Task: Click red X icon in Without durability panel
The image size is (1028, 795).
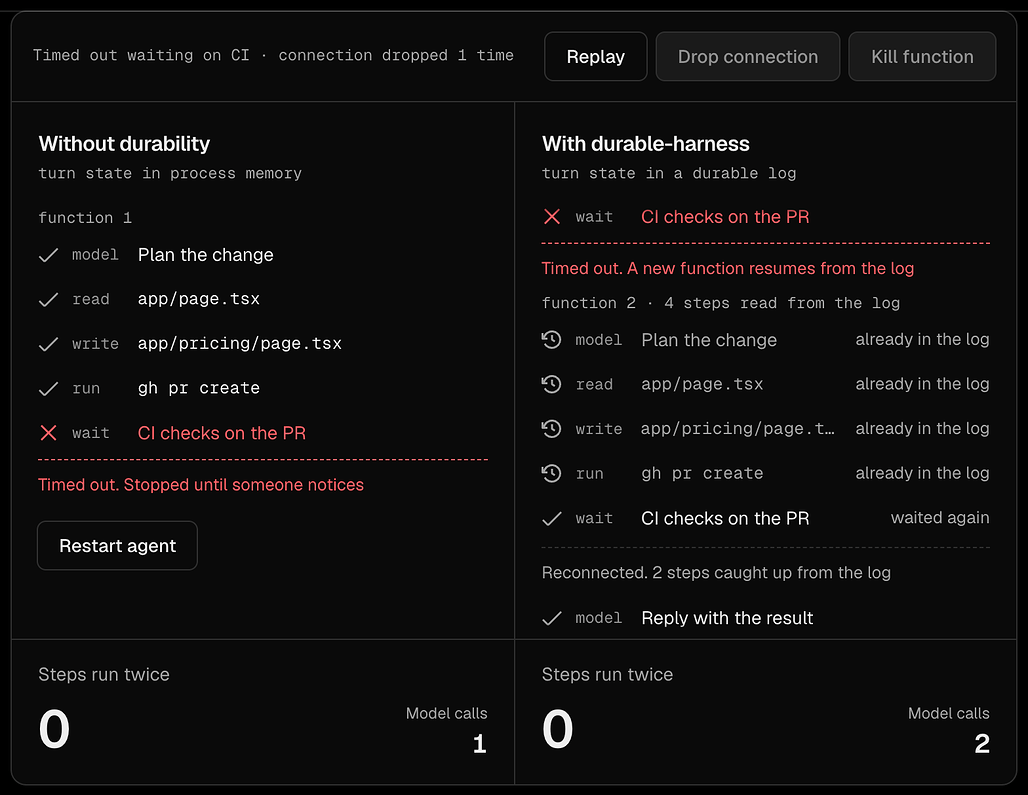Action: pyautogui.click(x=49, y=433)
